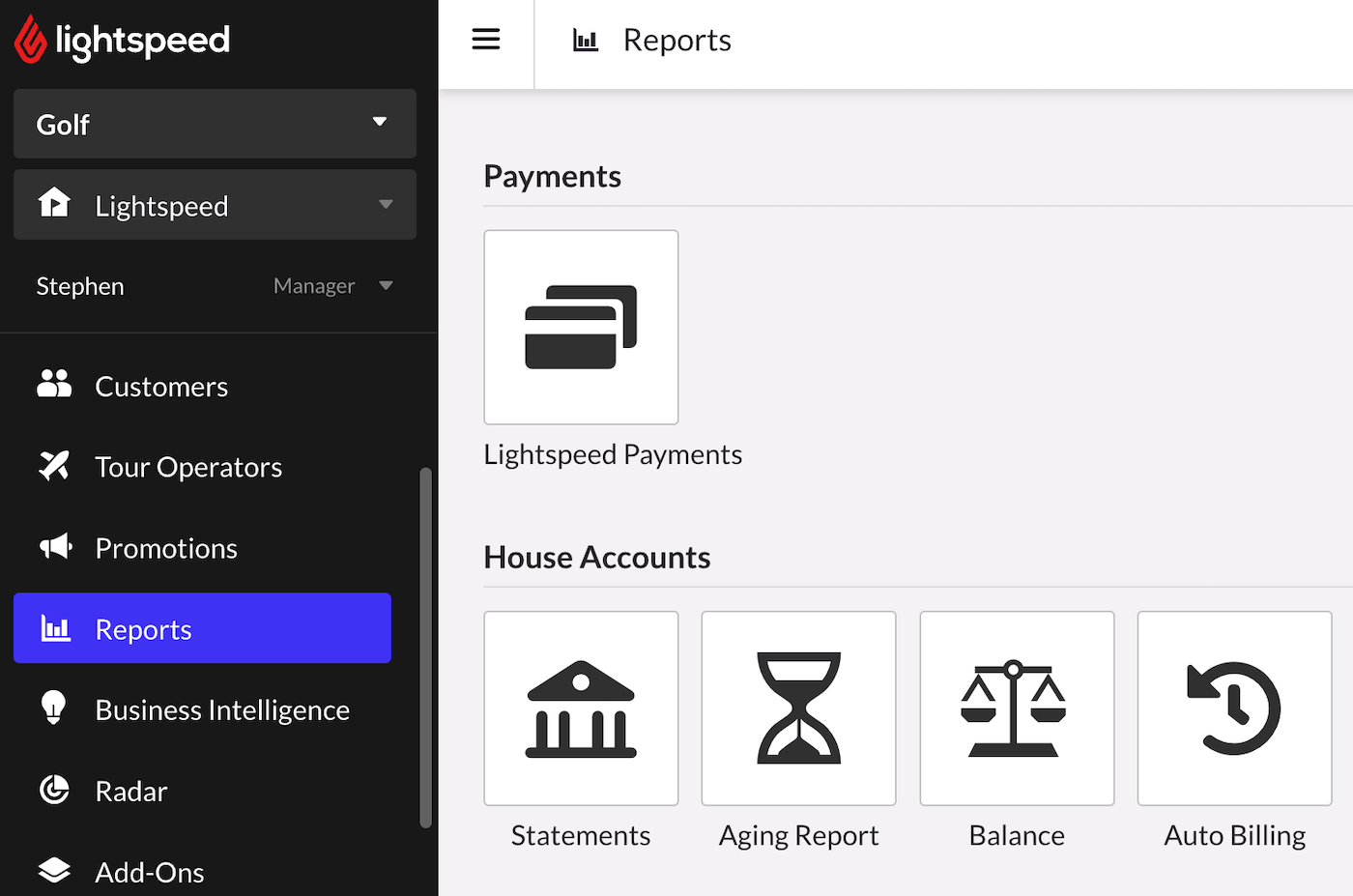Click the Tour Operators airplane icon
The image size is (1353, 896).
[54, 466]
